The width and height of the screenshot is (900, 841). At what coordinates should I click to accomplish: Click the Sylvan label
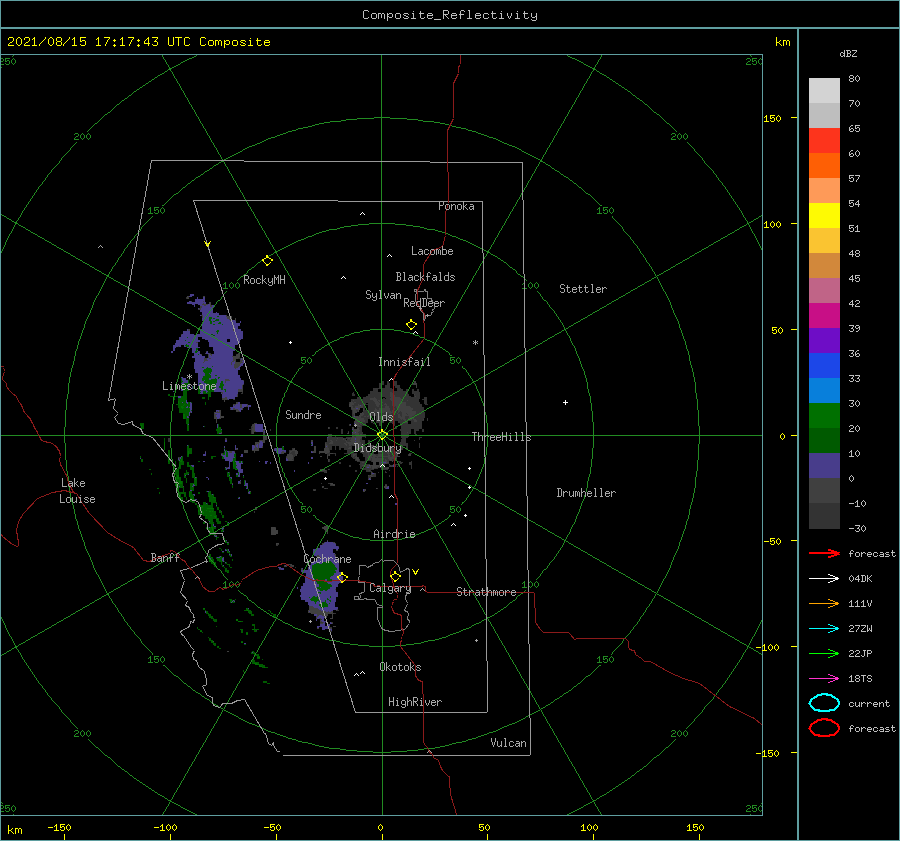[x=383, y=295]
